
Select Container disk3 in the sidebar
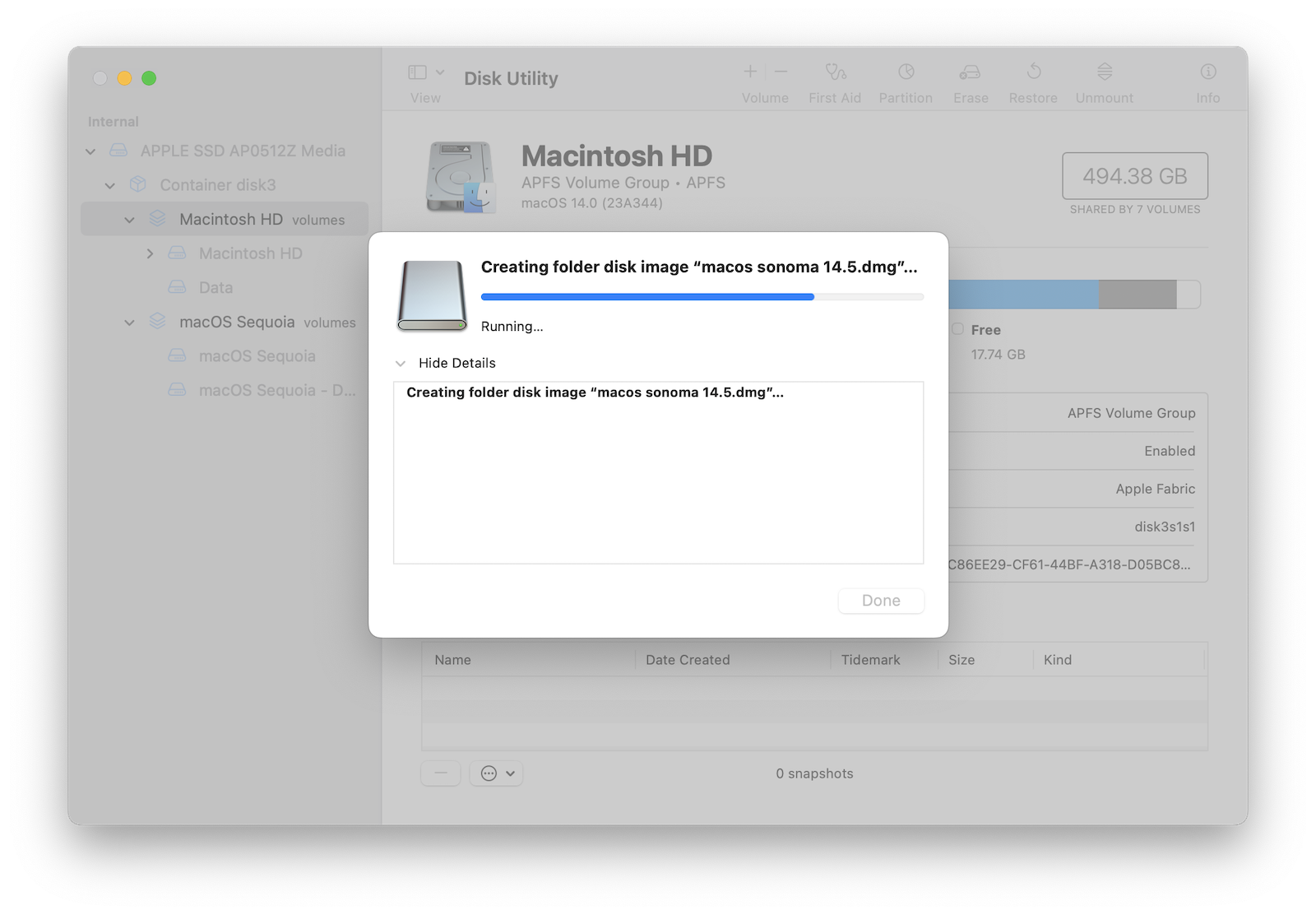pyautogui.click(x=218, y=185)
